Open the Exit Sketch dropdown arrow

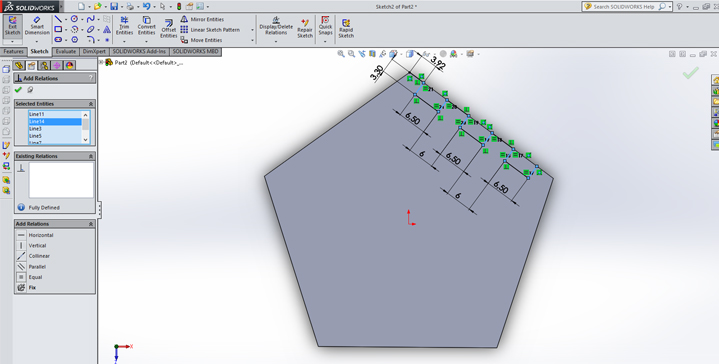12,42
